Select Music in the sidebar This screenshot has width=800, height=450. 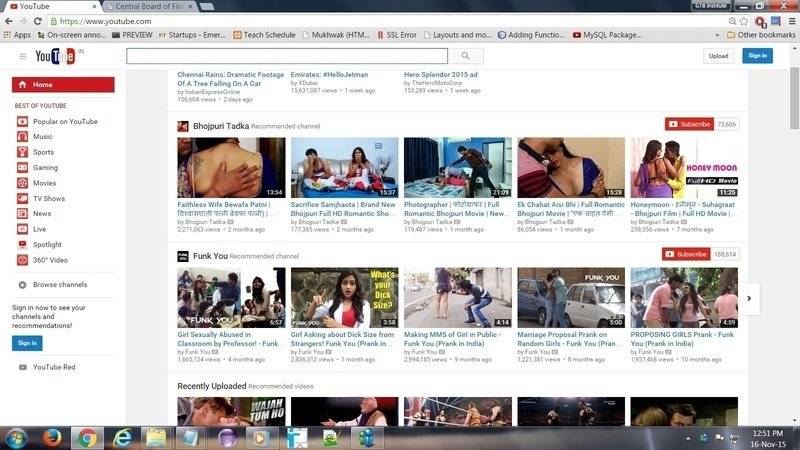[x=42, y=136]
